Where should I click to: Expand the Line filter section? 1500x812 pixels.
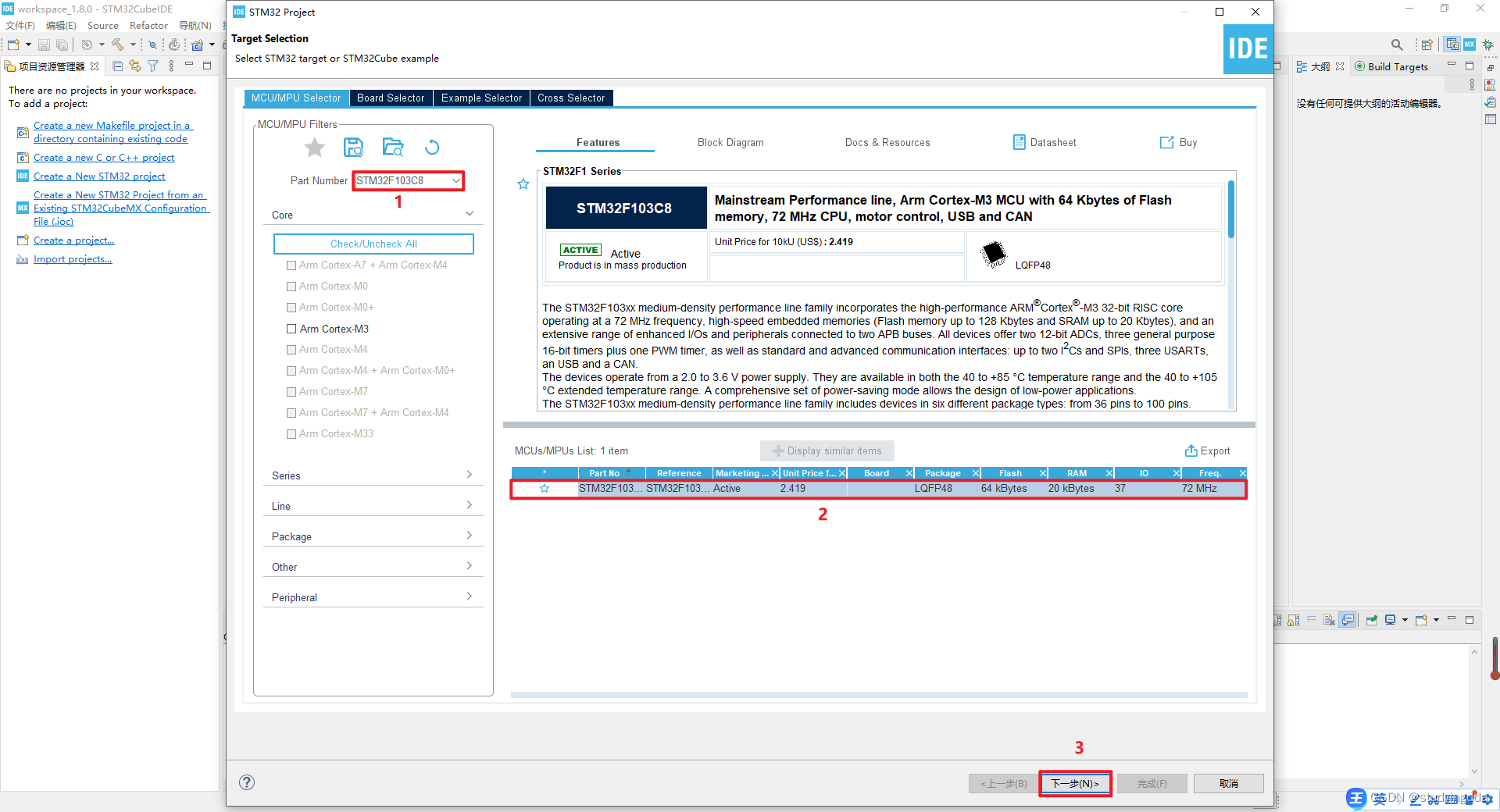pyautogui.click(x=470, y=505)
